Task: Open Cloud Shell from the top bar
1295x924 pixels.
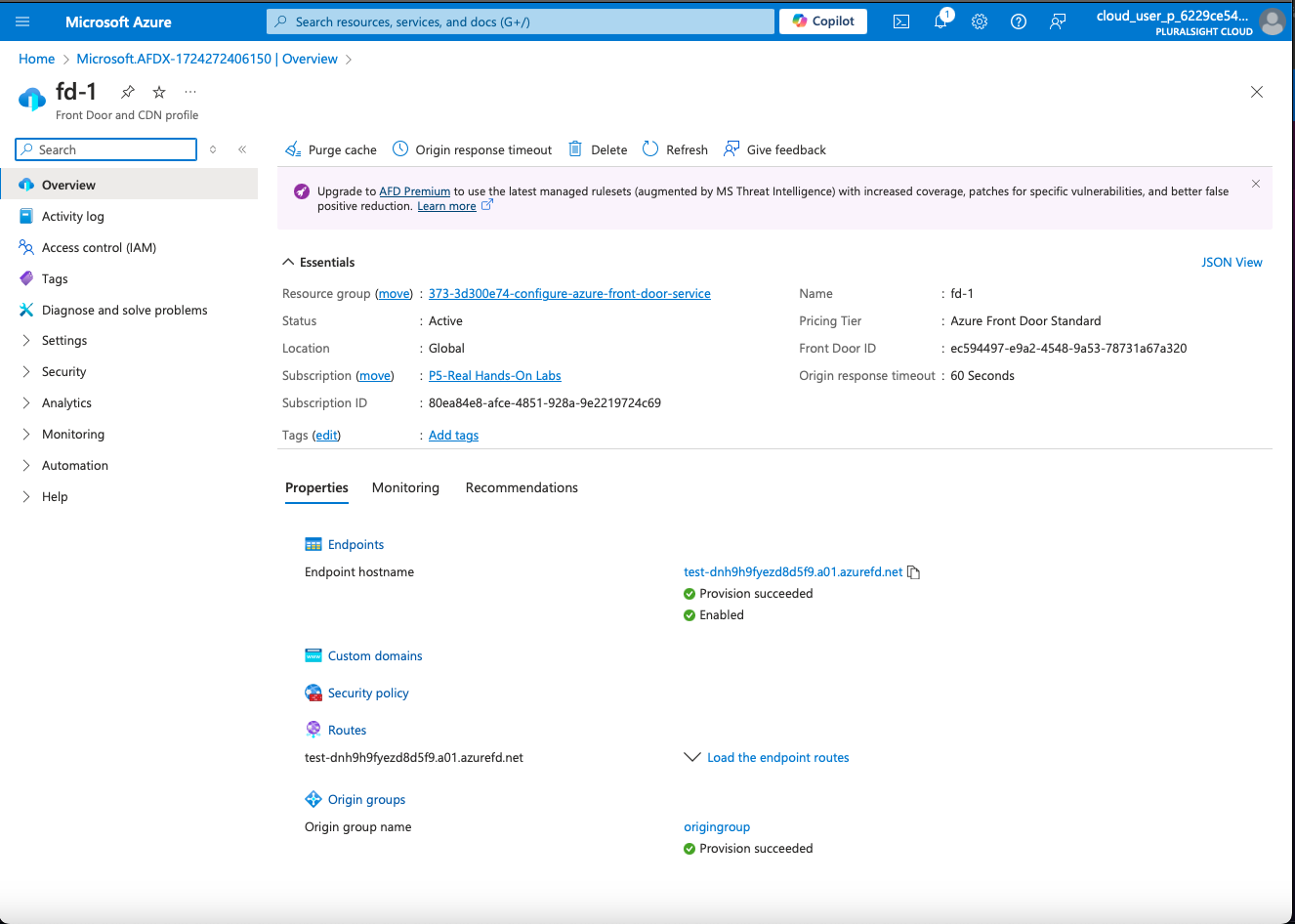Action: pyautogui.click(x=901, y=21)
